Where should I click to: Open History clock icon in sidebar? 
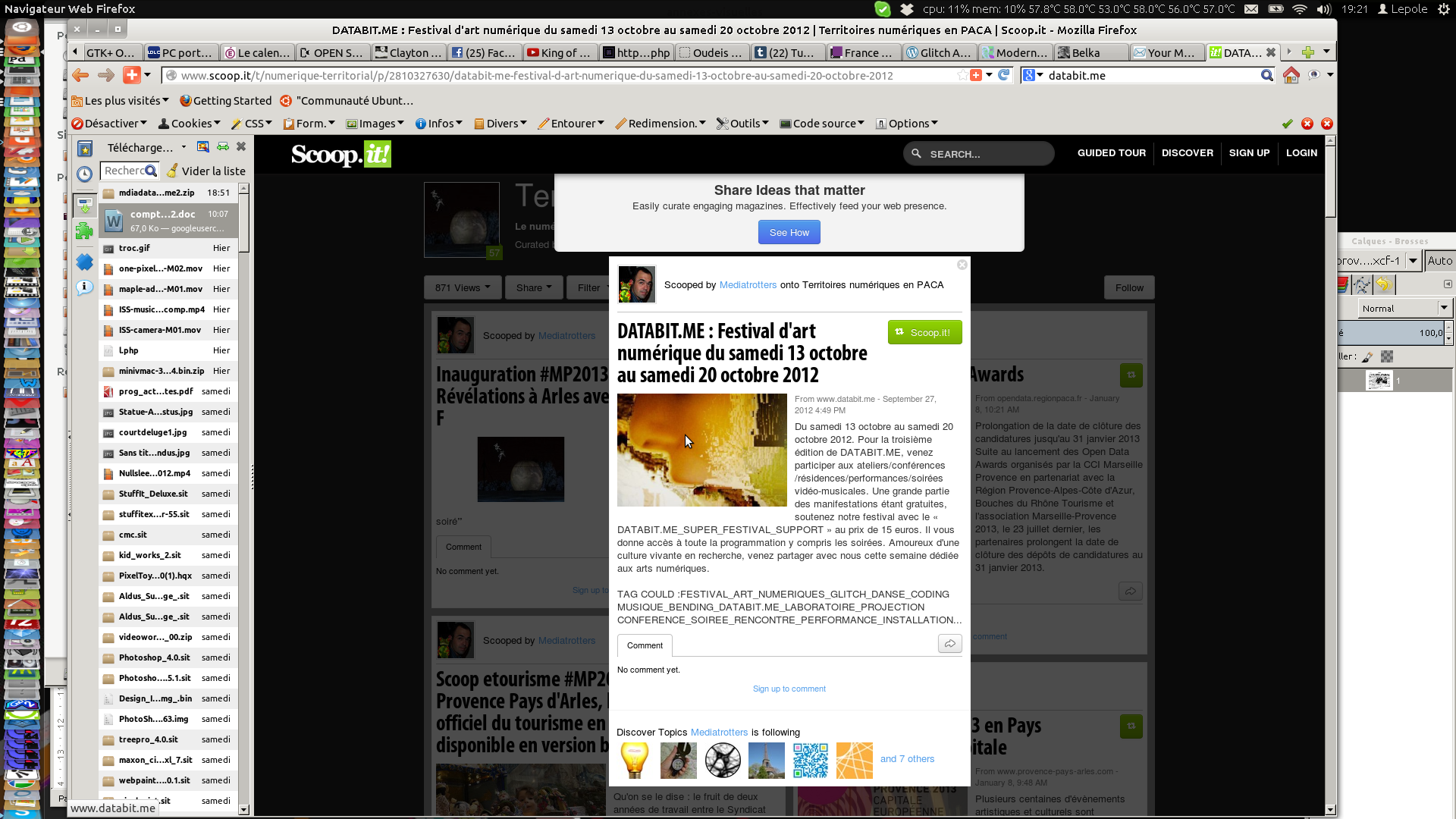[x=85, y=174]
